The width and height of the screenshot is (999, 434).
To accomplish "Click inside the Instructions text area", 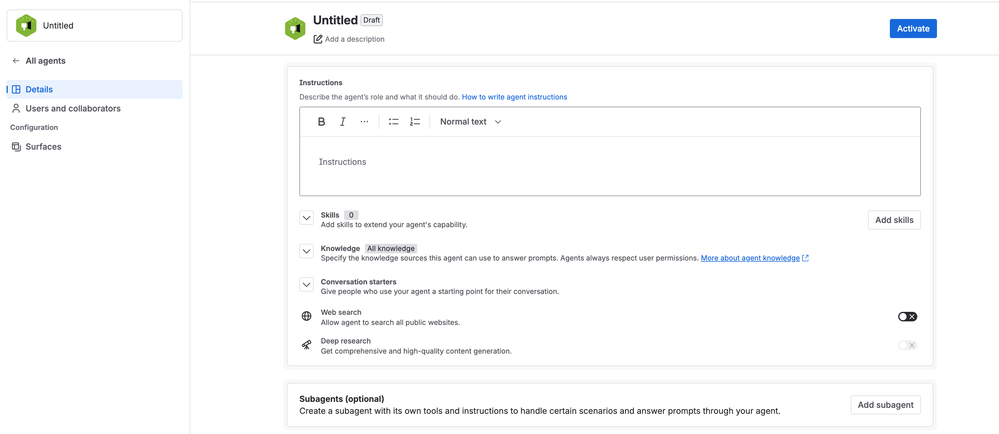I will point(610,166).
